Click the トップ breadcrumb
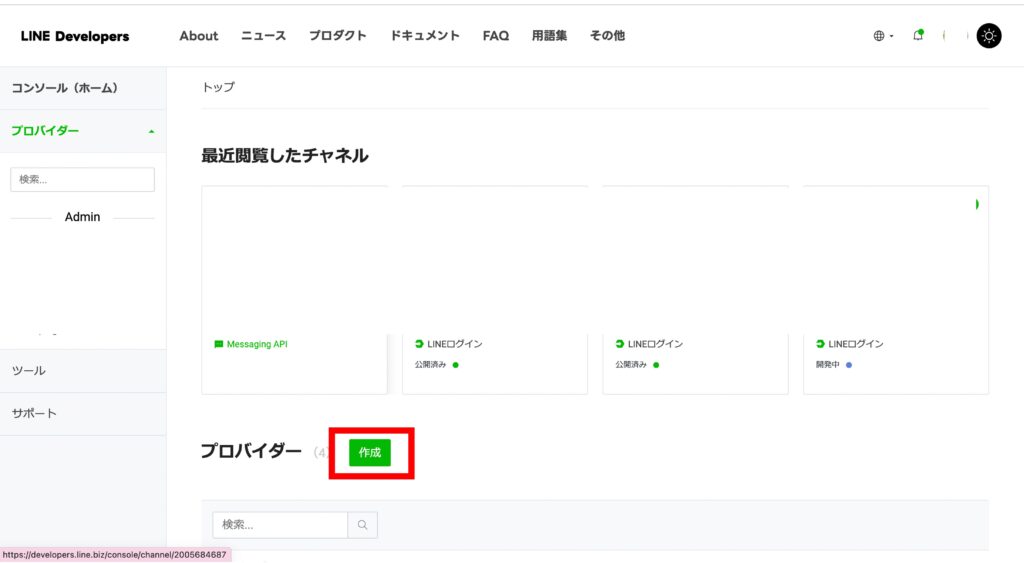This screenshot has width=1024, height=563. [x=218, y=87]
